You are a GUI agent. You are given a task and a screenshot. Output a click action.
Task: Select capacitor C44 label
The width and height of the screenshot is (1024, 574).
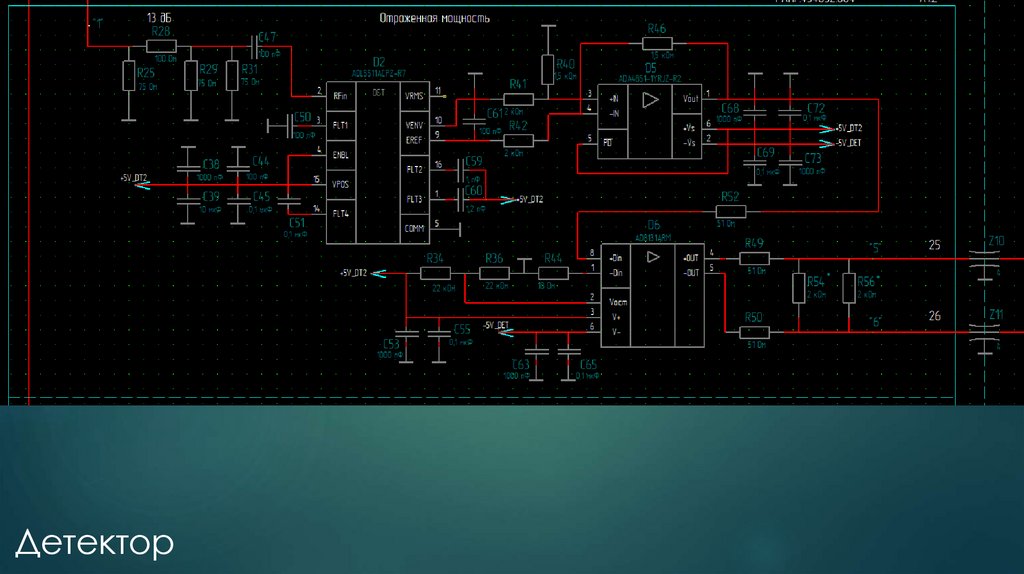(x=261, y=161)
